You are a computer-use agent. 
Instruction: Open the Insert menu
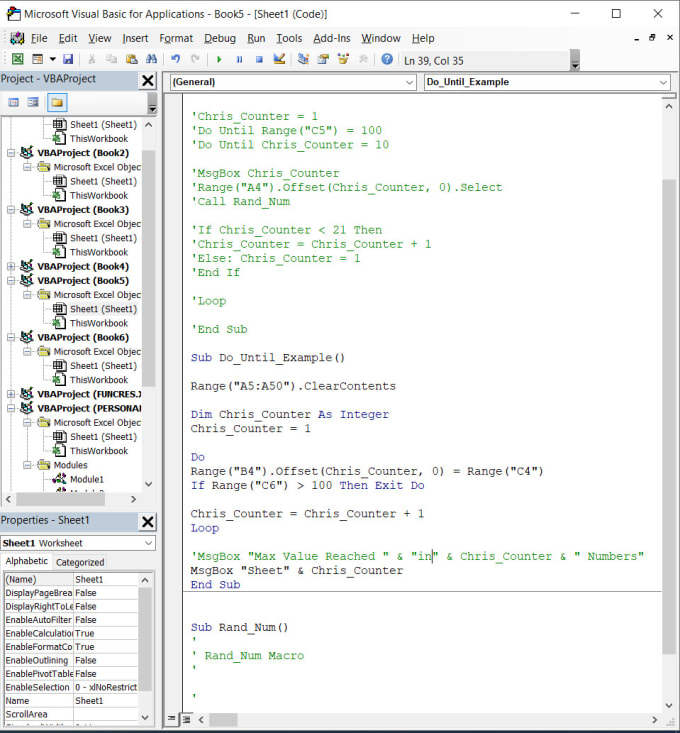click(135, 38)
